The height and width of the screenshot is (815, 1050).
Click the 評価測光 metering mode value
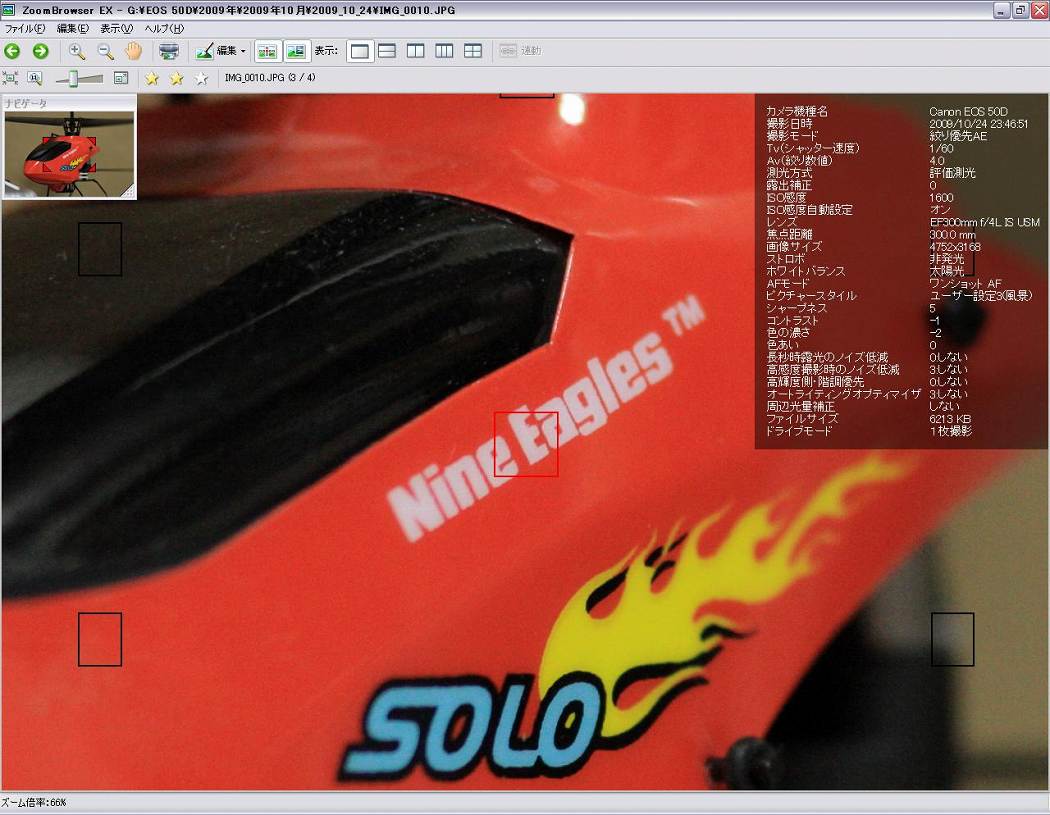952,173
